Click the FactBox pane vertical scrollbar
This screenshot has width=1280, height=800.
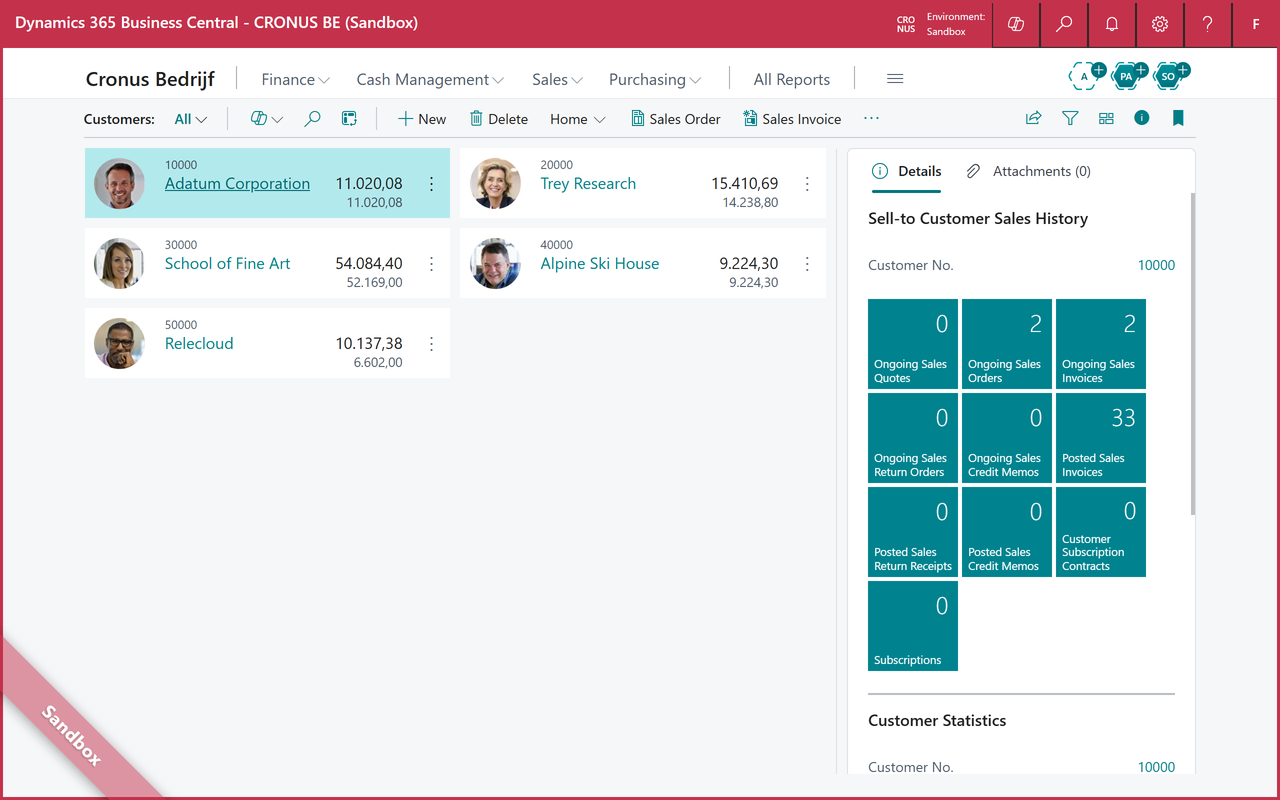coord(1192,355)
